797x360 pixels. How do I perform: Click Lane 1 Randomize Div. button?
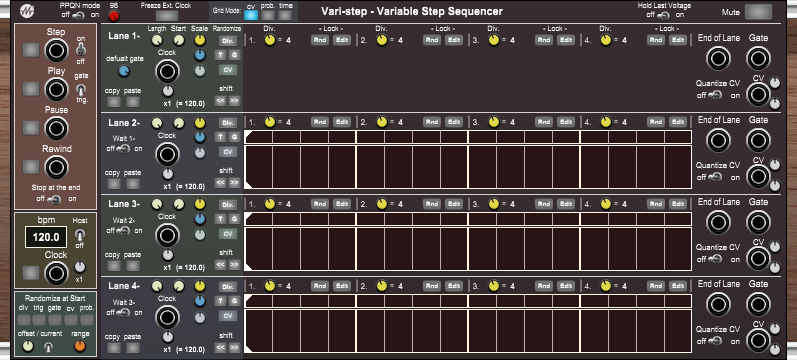point(228,41)
